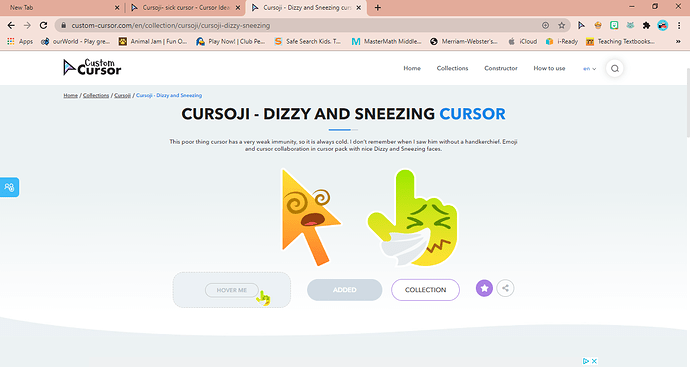Screen dimensions: 690x367
Task: Click the HOVER ME button
Action: tap(232, 290)
